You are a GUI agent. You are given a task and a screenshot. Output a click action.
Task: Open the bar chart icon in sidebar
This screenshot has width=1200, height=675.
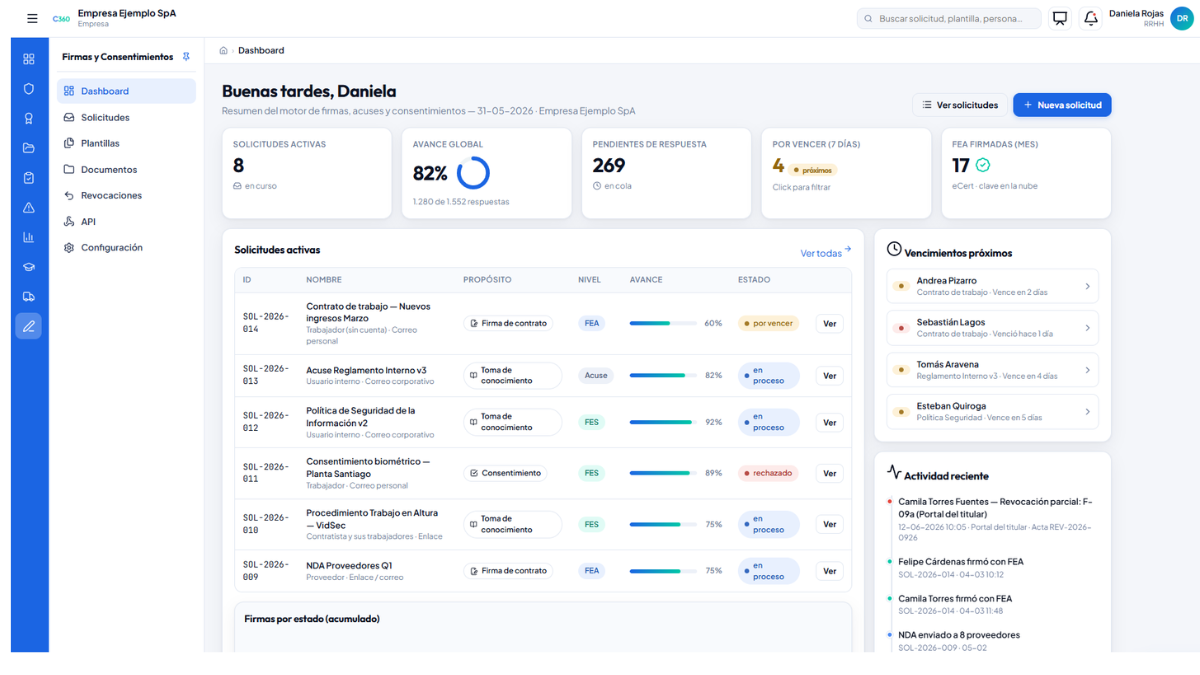click(28, 237)
